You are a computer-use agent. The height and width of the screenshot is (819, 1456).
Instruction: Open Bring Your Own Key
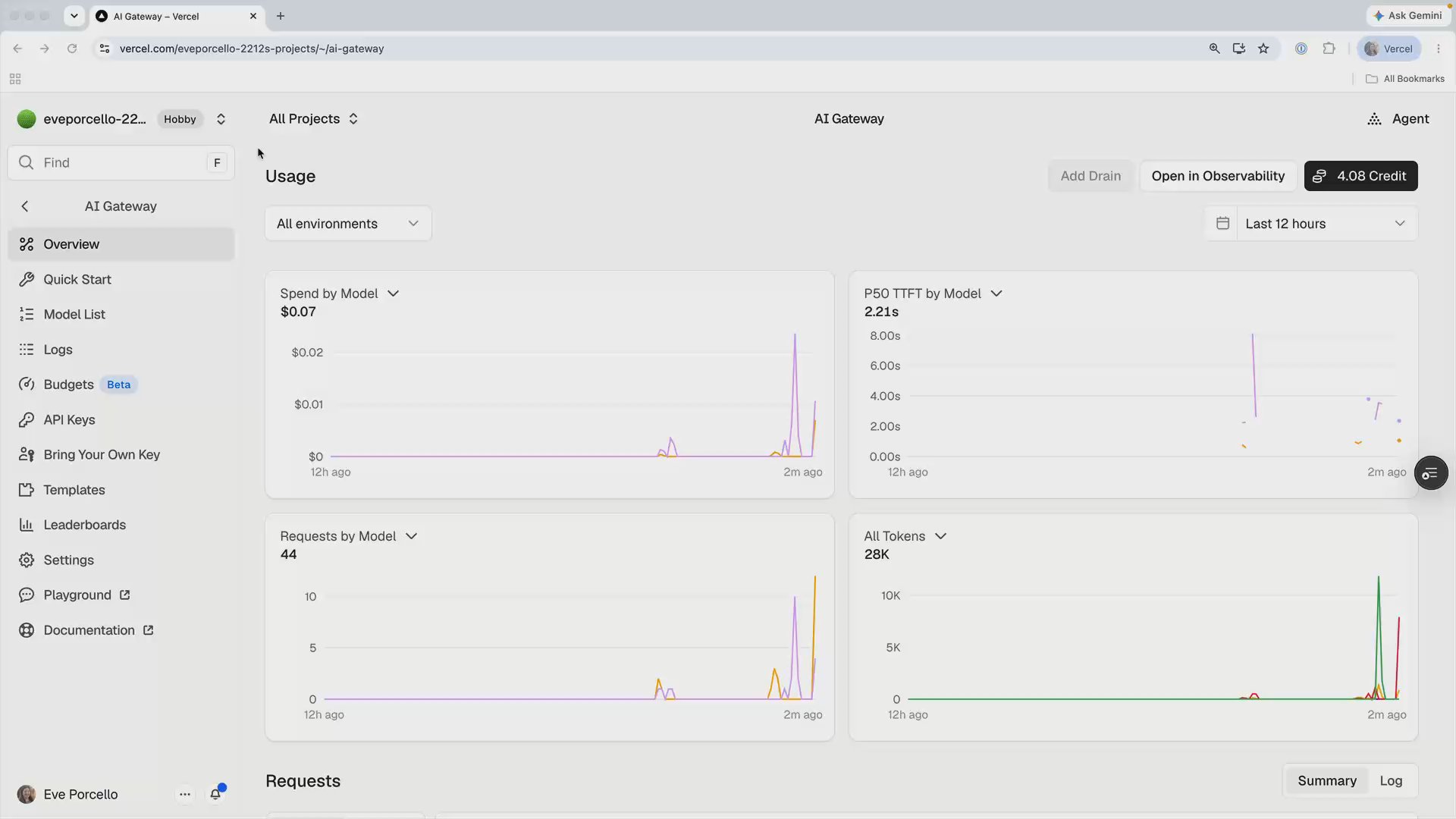coord(121,454)
